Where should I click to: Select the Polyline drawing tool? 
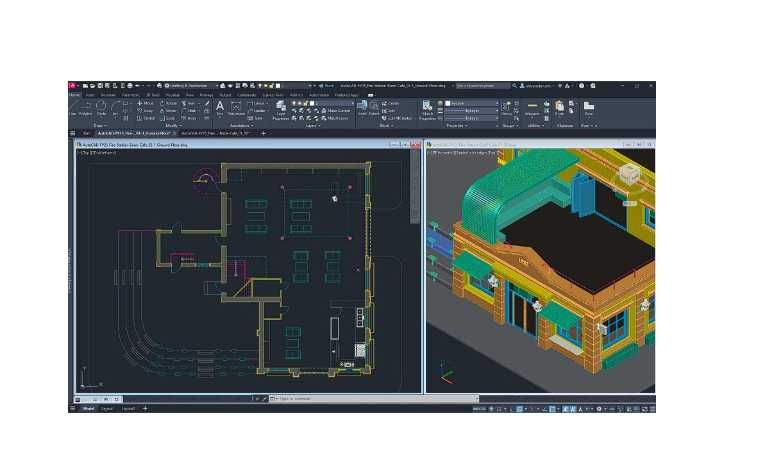pos(86,109)
